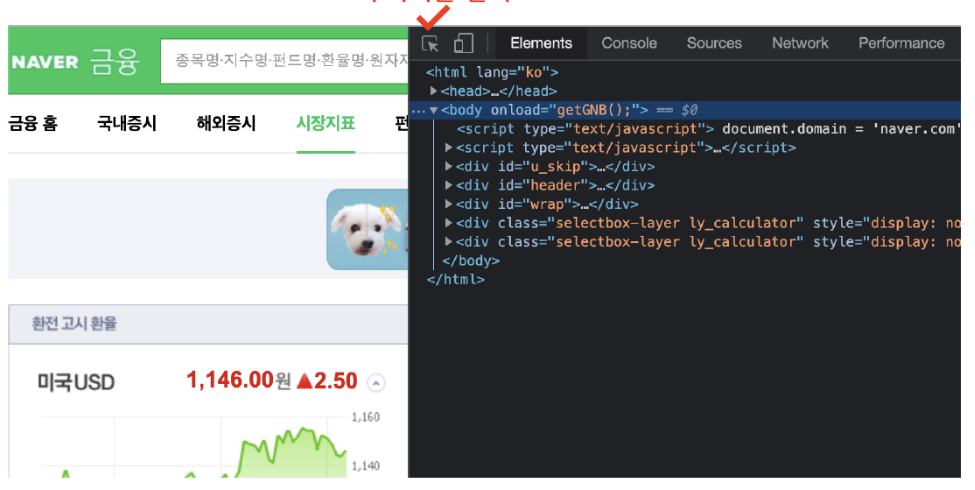Open the 국내증시 menu

point(126,123)
